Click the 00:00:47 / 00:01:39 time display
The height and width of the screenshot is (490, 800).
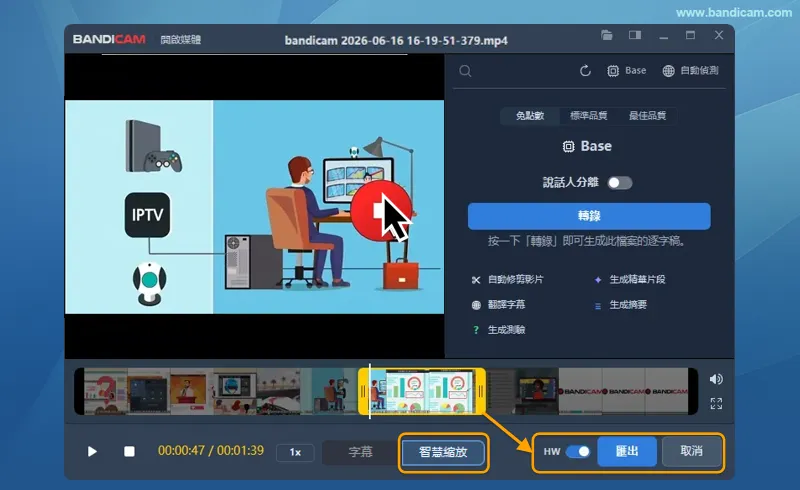pos(211,451)
